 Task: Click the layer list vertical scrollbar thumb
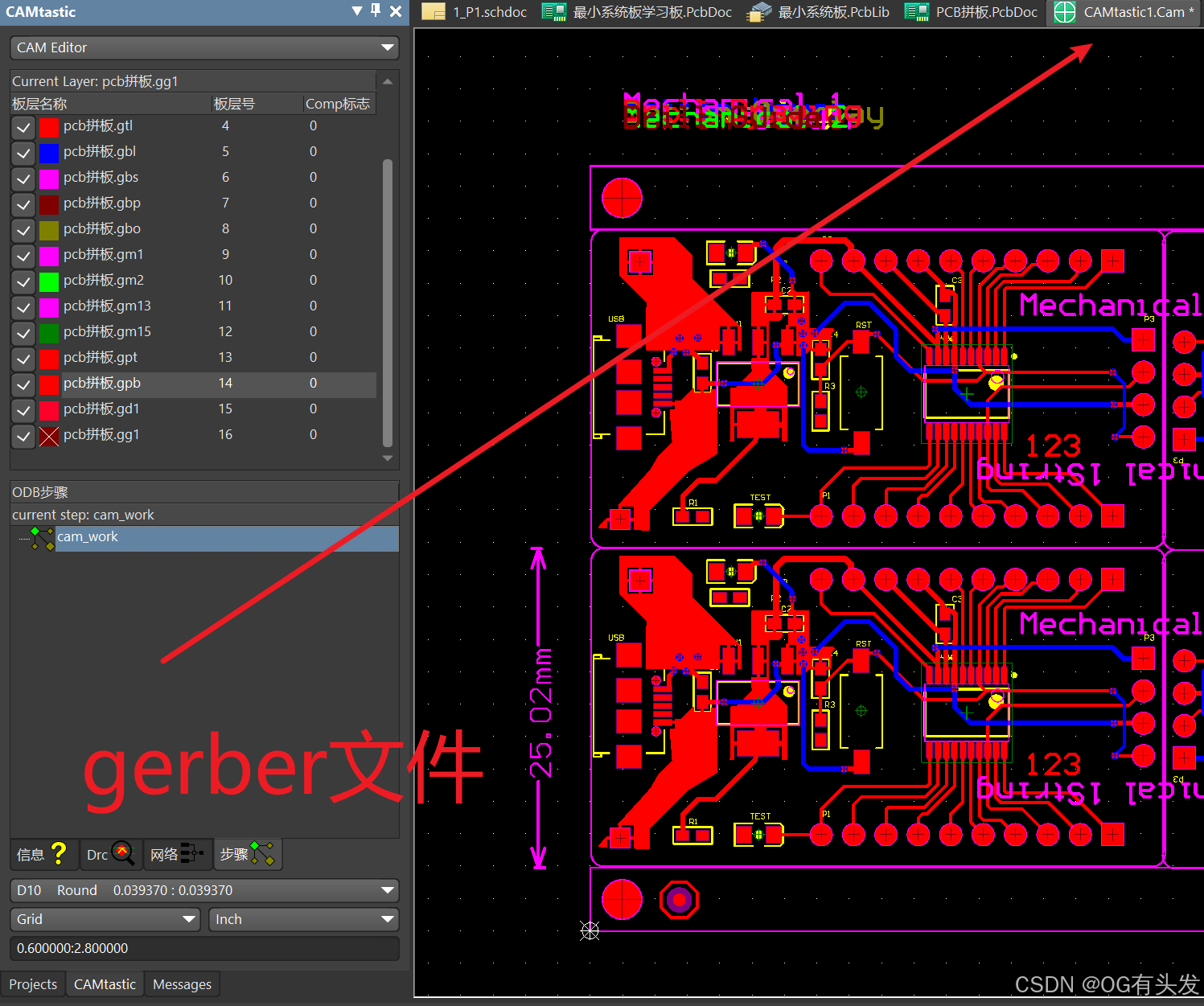coord(388,302)
